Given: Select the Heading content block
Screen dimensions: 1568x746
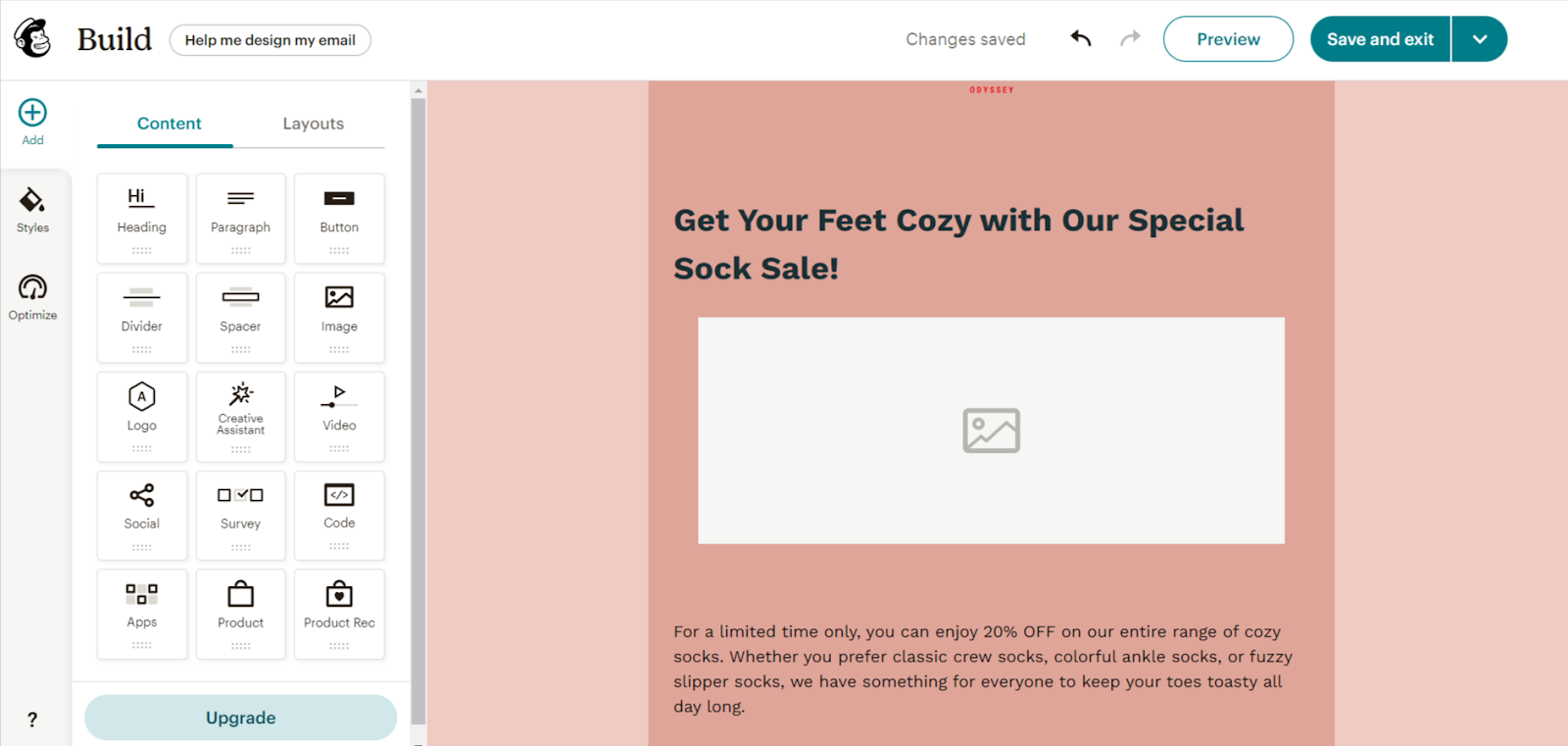Looking at the screenshot, I should [142, 219].
